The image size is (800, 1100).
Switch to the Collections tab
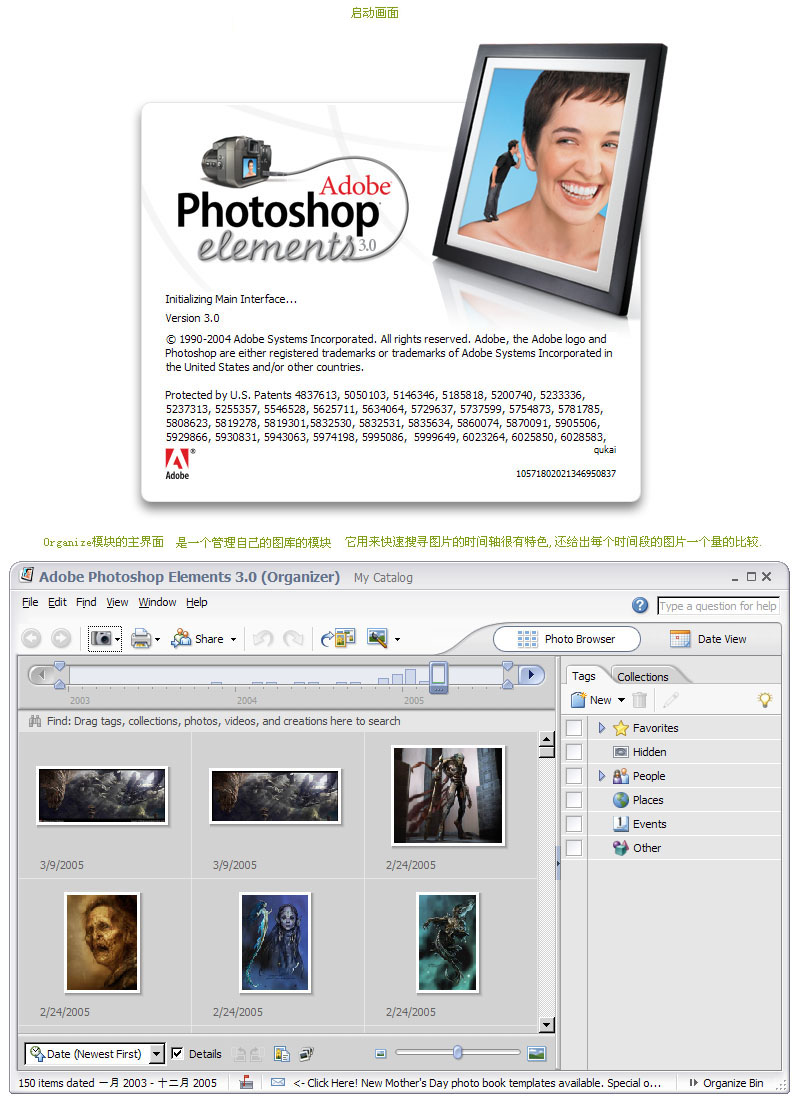coord(643,676)
